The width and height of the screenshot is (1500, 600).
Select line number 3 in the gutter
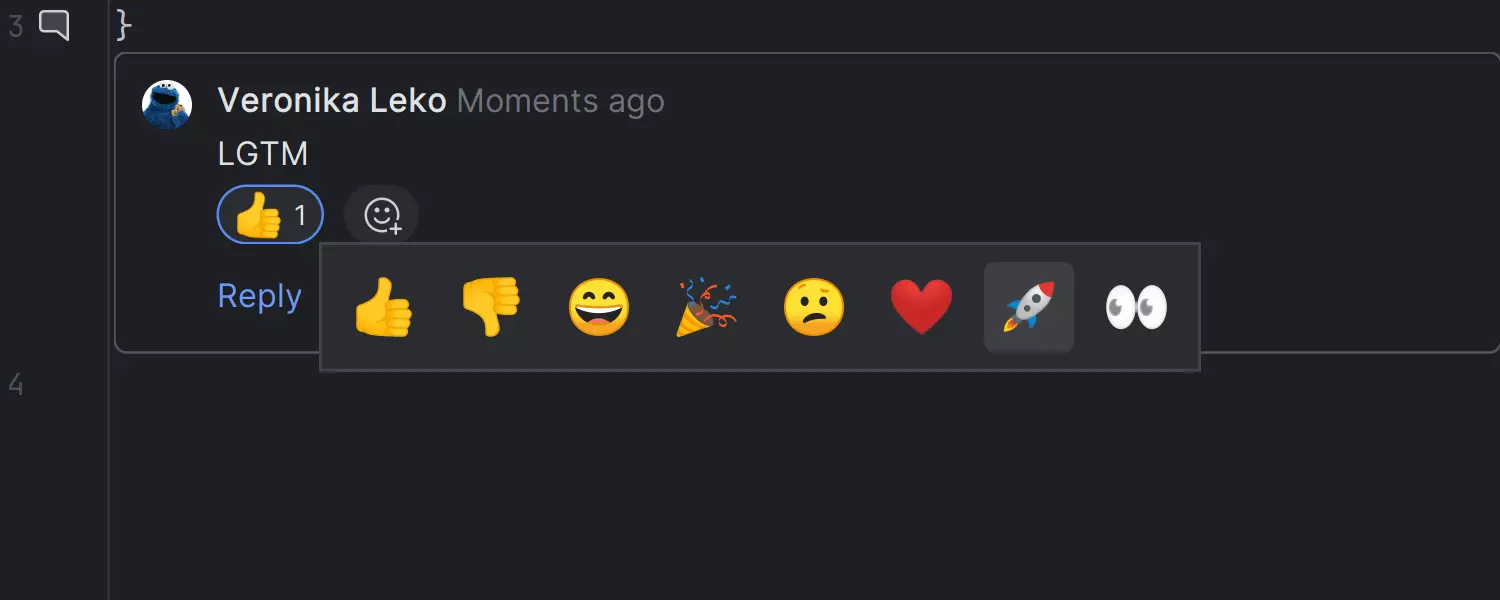(15, 26)
